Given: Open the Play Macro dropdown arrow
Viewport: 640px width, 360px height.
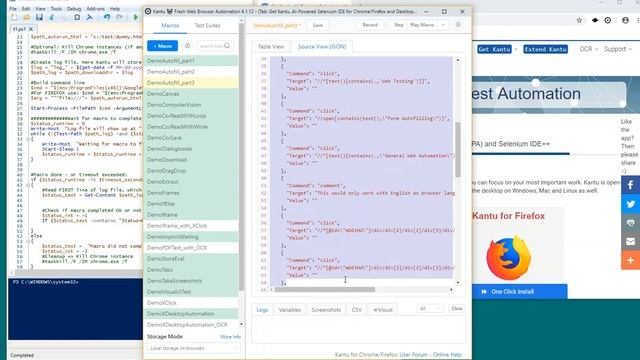Looking at the screenshot, I should point(443,25).
